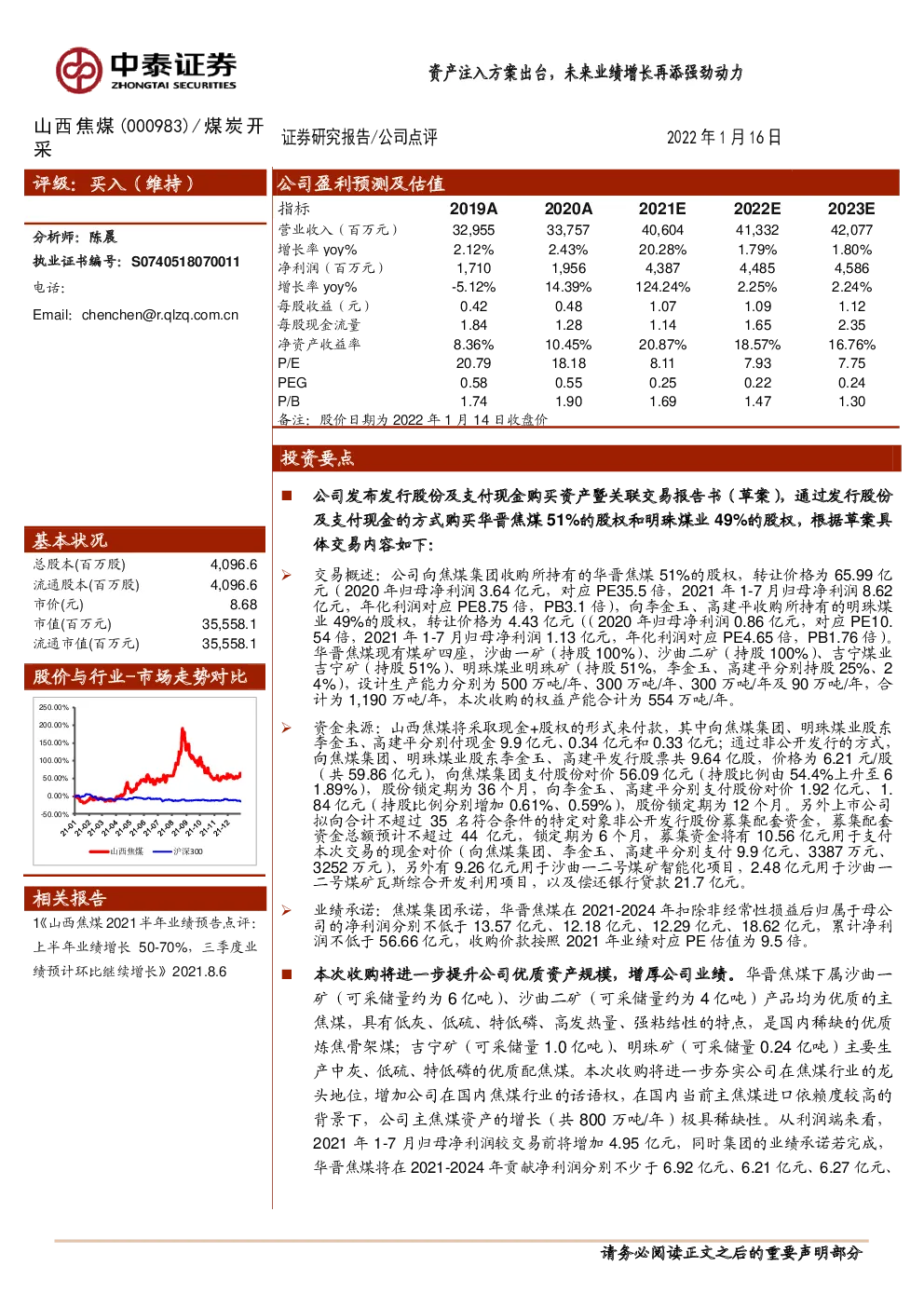Click the license number S0740518070011
The image size is (924, 1307).
[x=185, y=262]
